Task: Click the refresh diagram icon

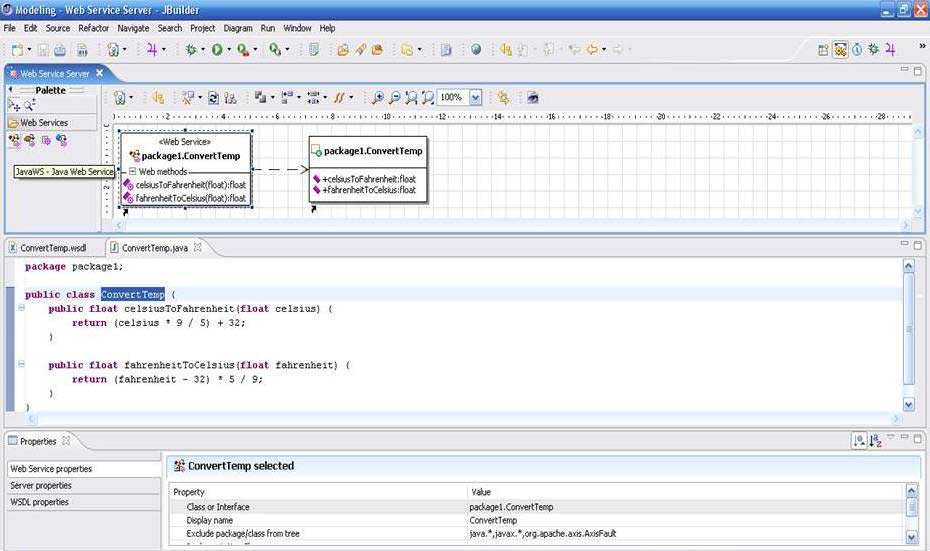Action: click(214, 98)
